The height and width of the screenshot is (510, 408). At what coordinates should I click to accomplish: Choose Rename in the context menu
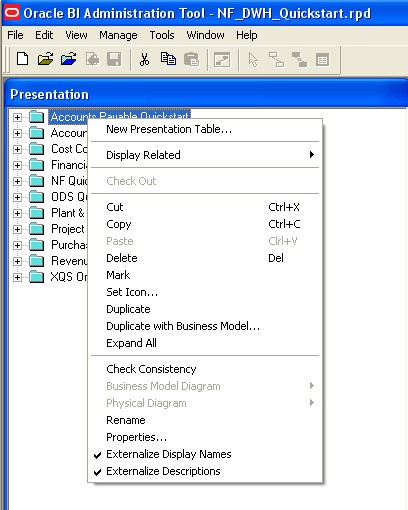coord(205,420)
